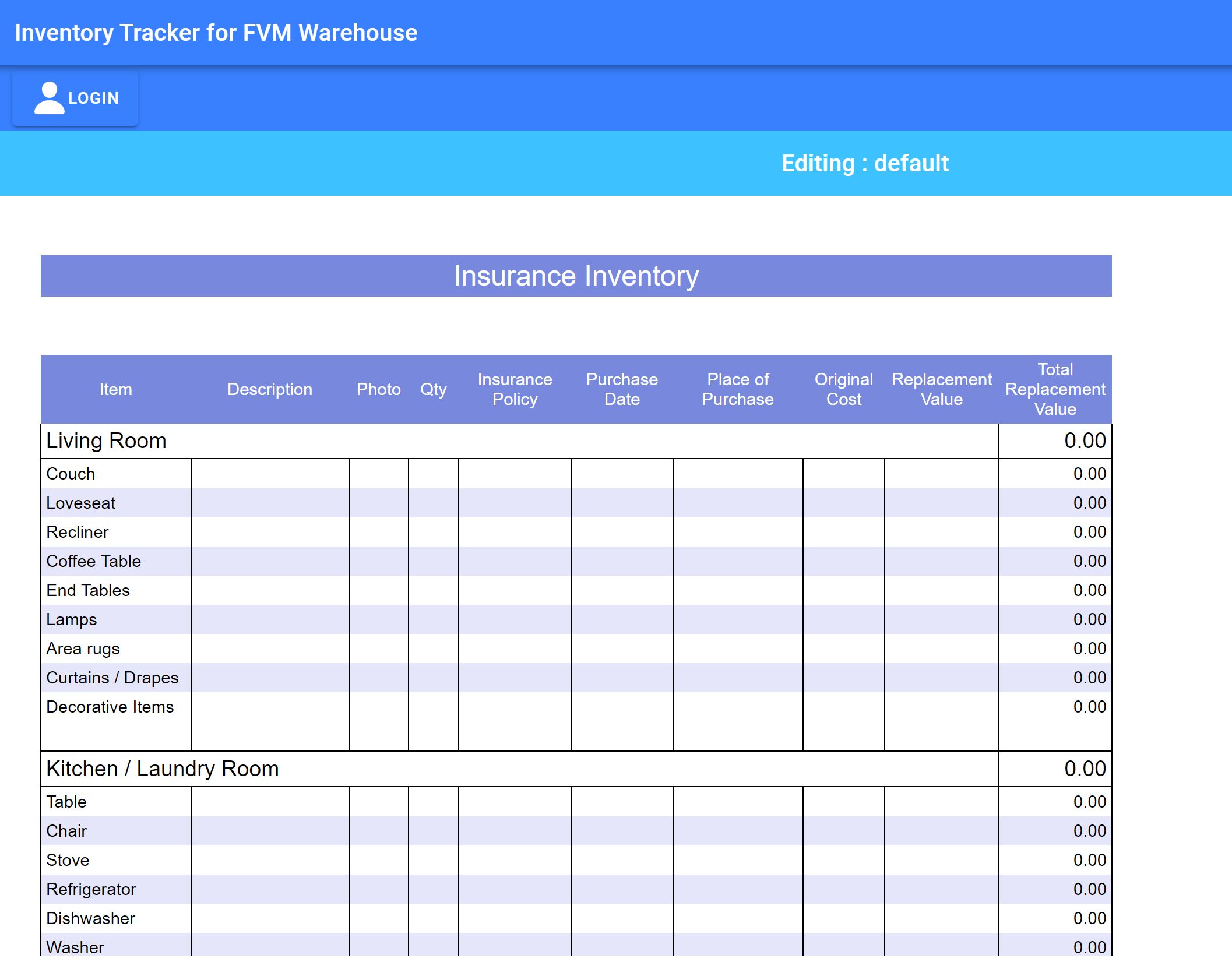This screenshot has width=1232, height=962.
Task: Select the Chair item cell
Action: (116, 831)
